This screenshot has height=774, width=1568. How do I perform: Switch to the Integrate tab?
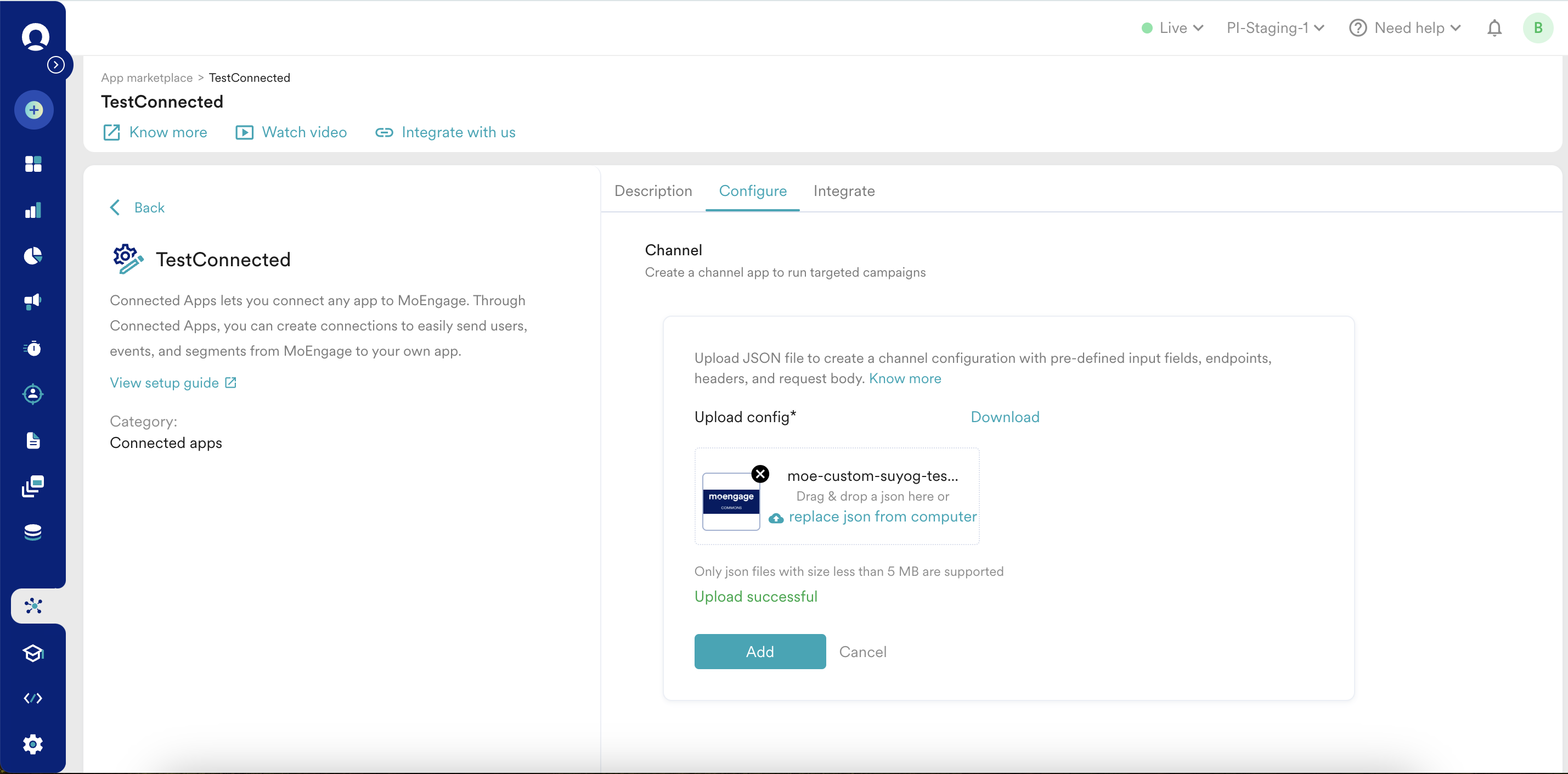click(x=844, y=191)
